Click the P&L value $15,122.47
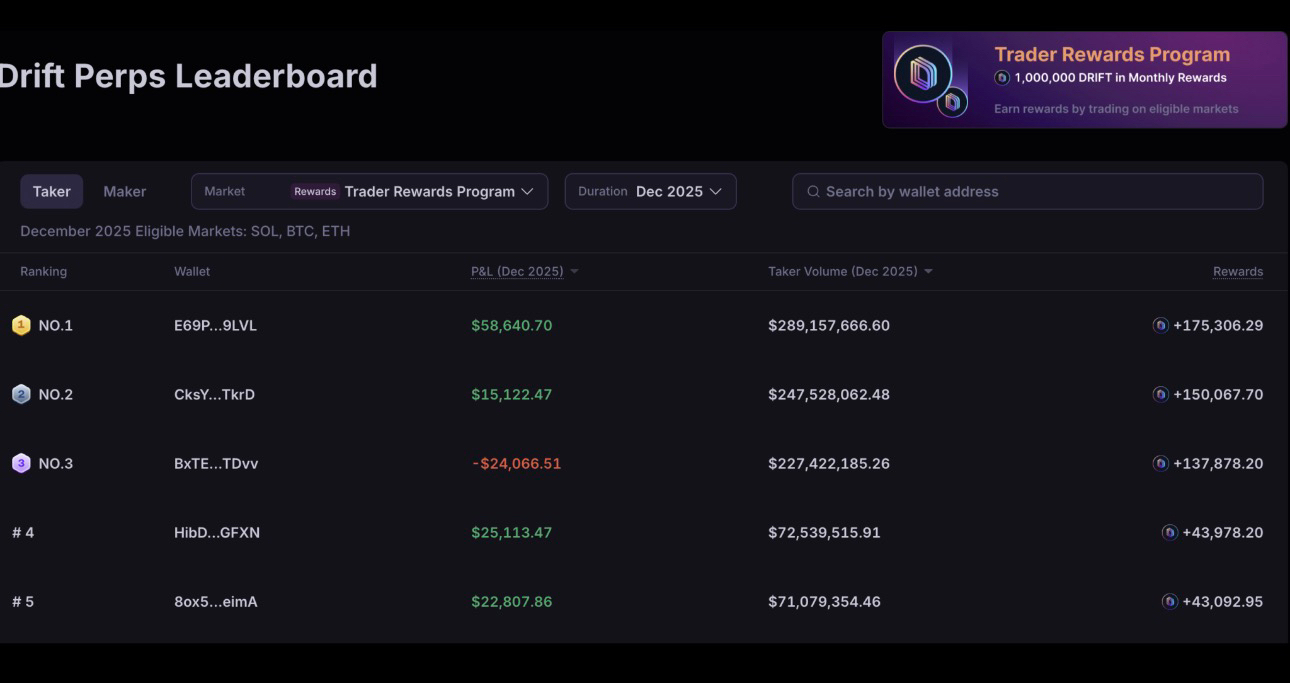The width and height of the screenshot is (1290, 683). [x=511, y=394]
